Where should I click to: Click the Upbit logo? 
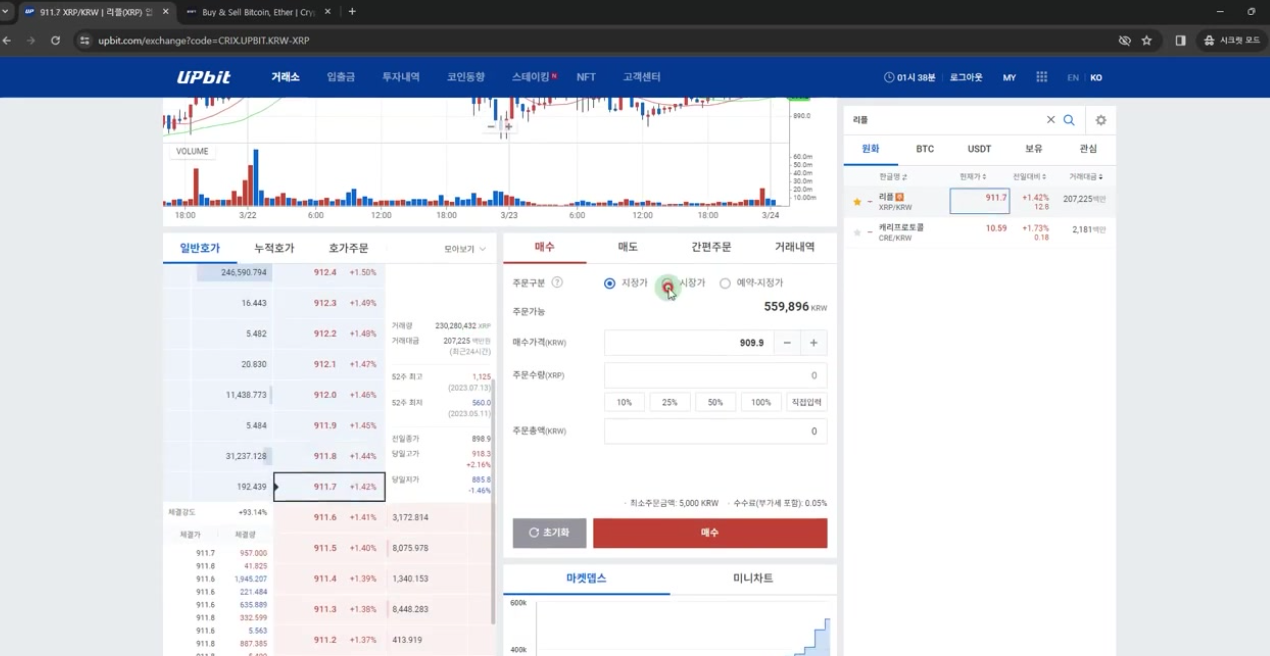(204, 77)
